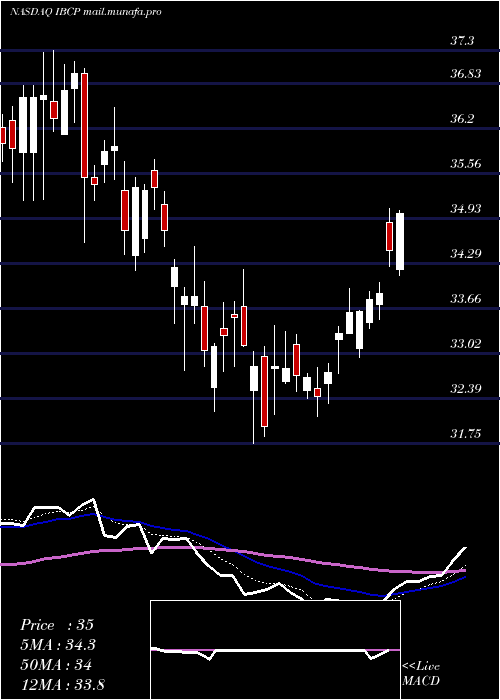Click the 12MA : 33.8 readout

(62, 684)
